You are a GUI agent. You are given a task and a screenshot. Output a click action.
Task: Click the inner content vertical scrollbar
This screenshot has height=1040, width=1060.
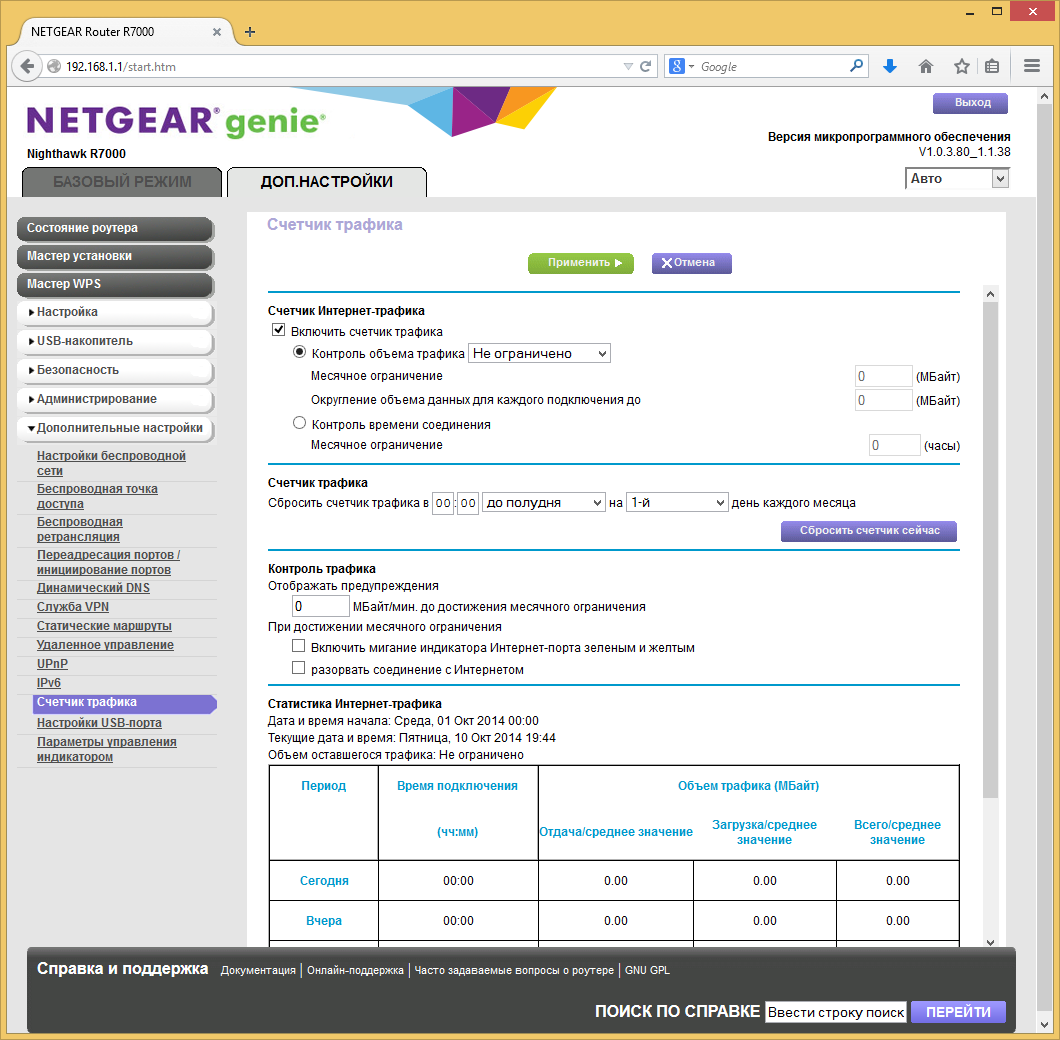990,549
